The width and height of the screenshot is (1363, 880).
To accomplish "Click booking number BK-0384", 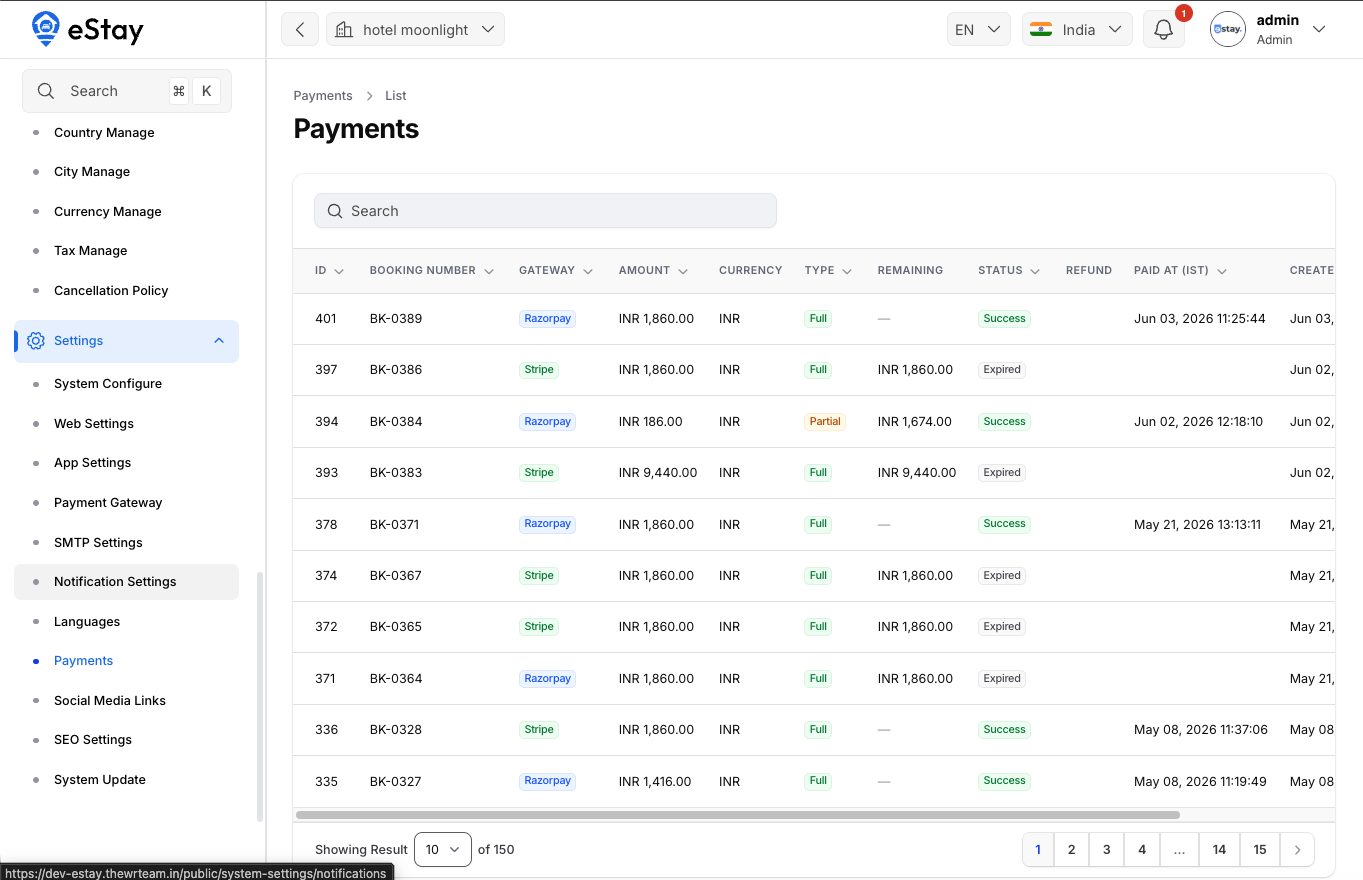I will click(396, 422).
